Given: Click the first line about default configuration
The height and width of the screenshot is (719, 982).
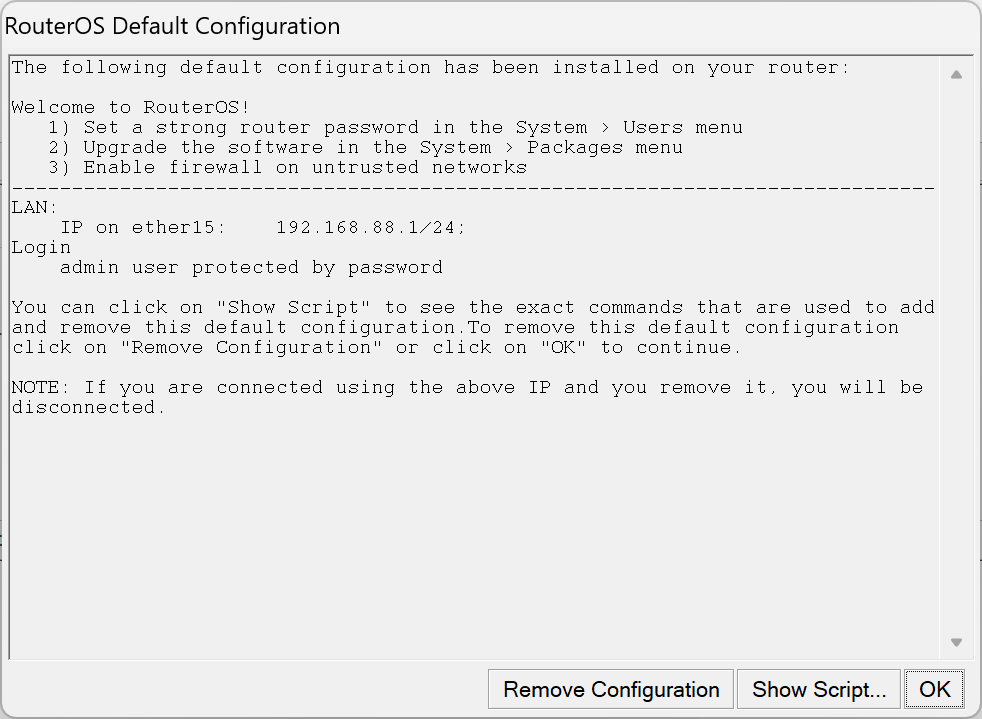Looking at the screenshot, I should click(x=430, y=68).
